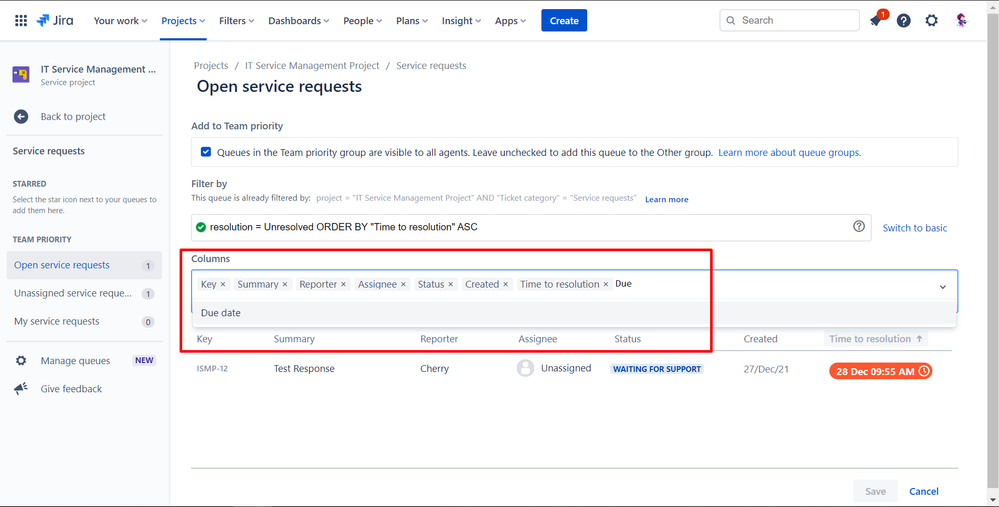The width and height of the screenshot is (999, 507).
Task: Click the Projects breadcrumb link
Action: 211,66
